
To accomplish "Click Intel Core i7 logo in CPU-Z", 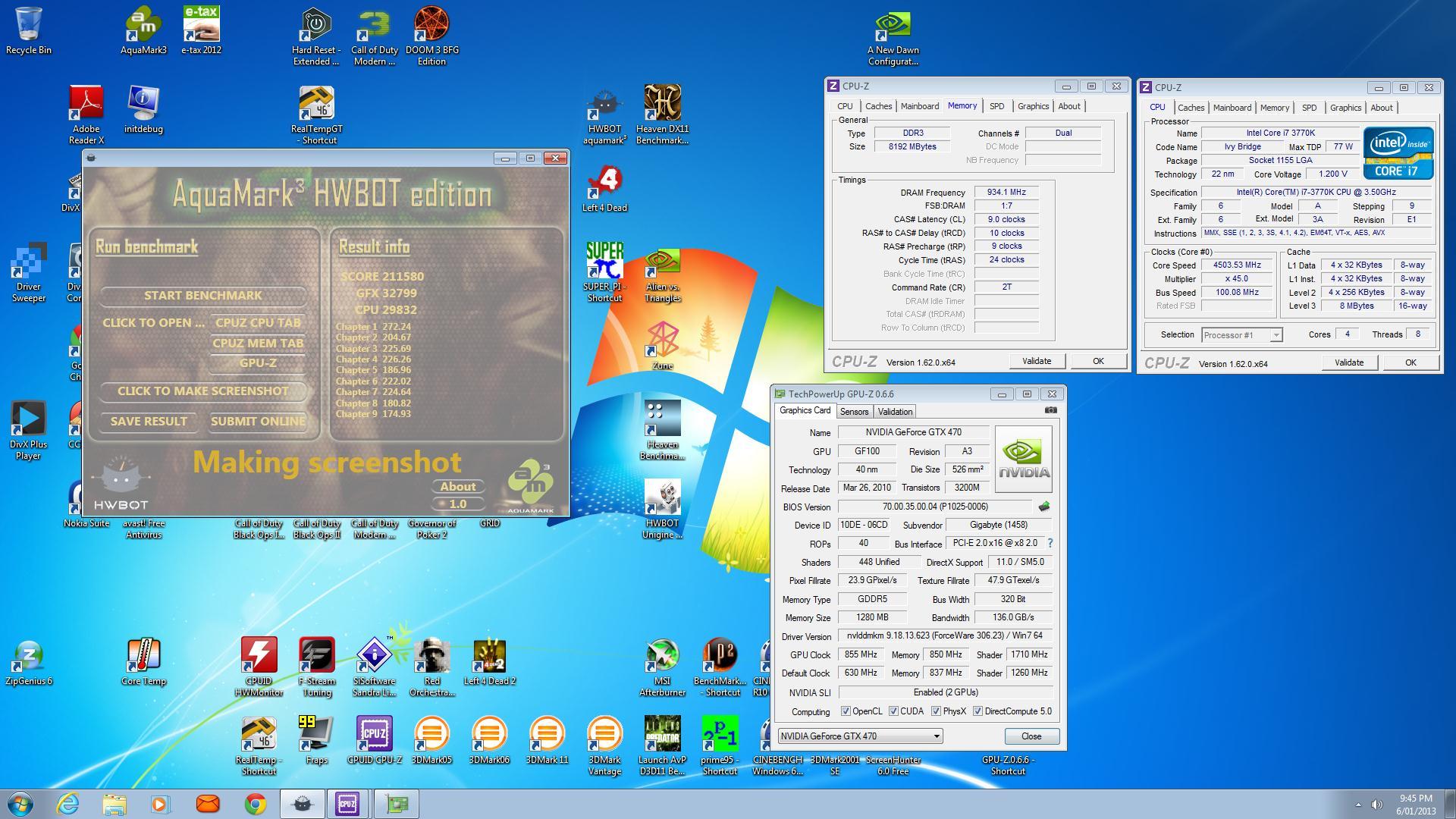I will click(1398, 152).
